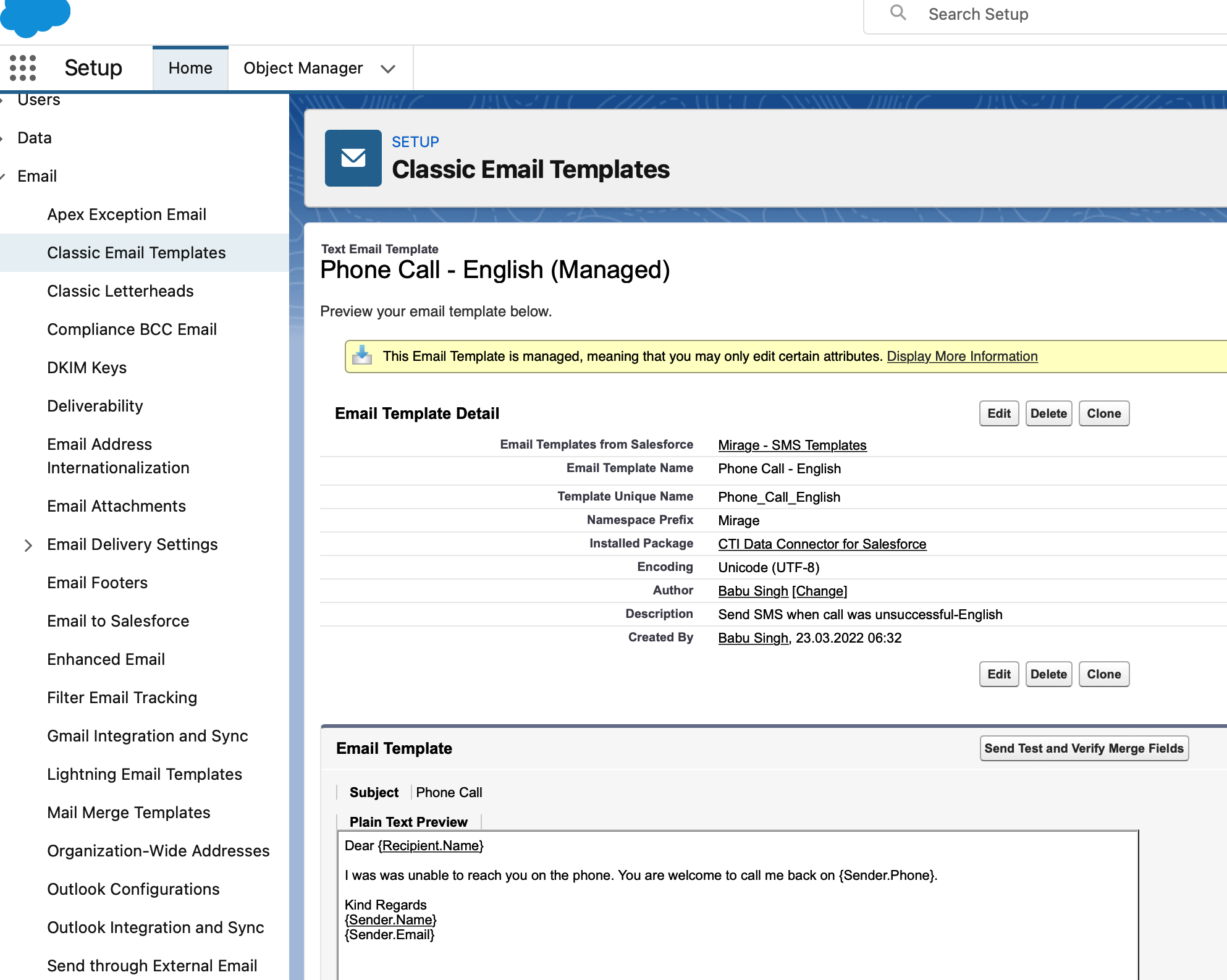Expand the Data section in sidebar
1227x980 pixels.
[x=2, y=138]
